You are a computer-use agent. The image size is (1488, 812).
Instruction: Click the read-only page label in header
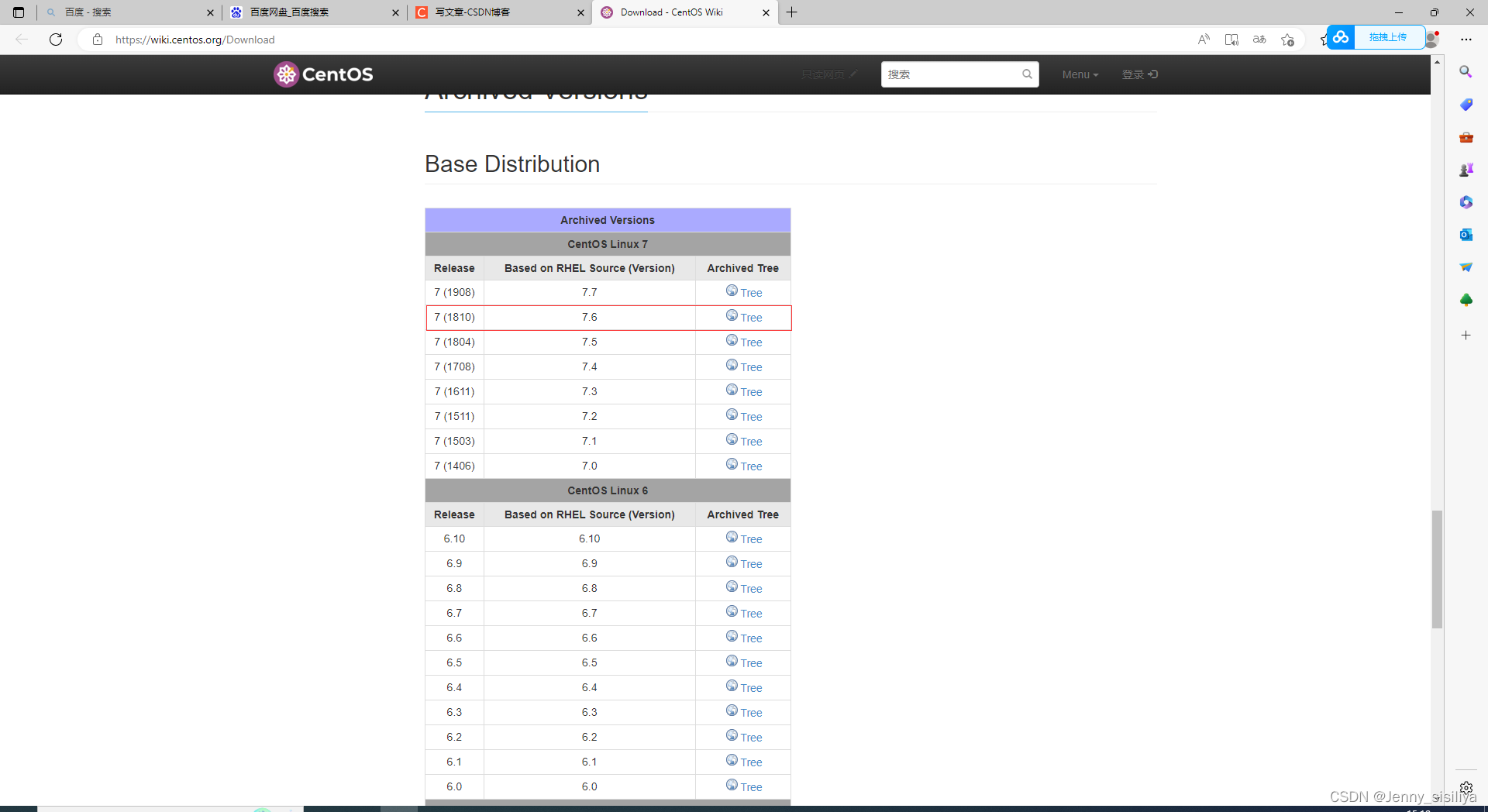[828, 74]
